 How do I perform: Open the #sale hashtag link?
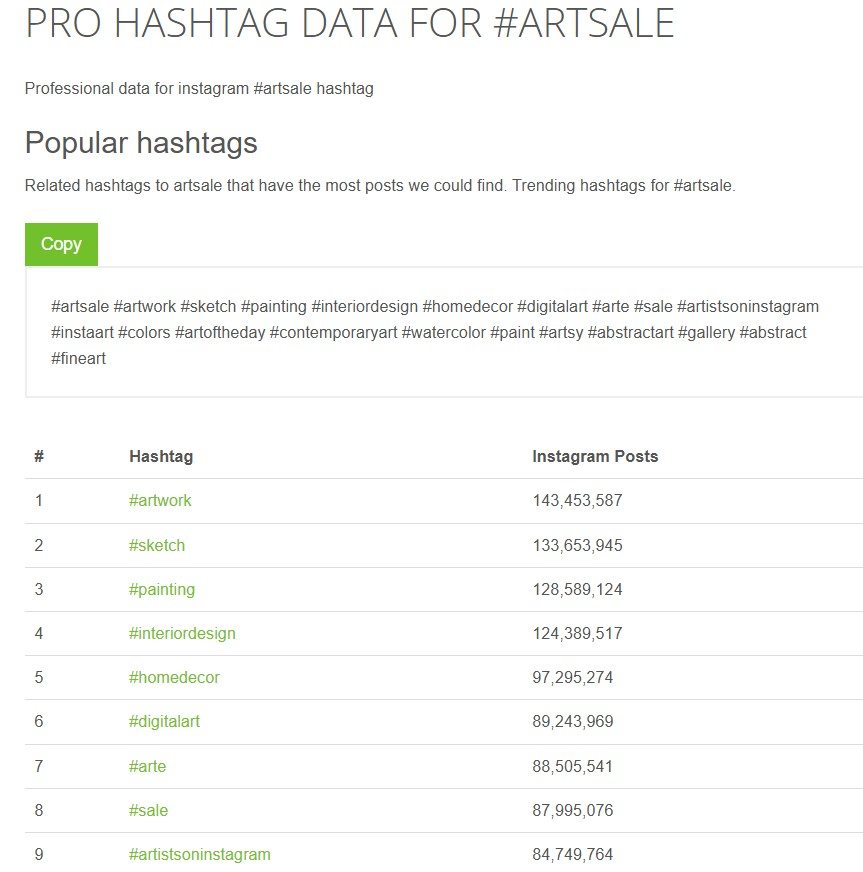point(148,810)
